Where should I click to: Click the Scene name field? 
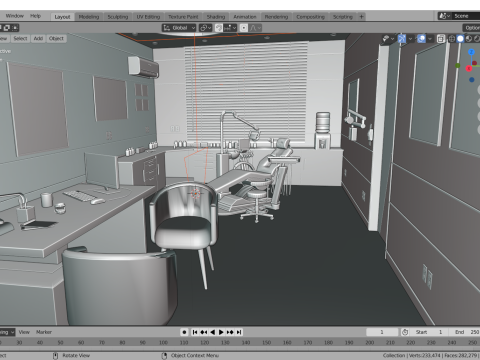(466, 16)
